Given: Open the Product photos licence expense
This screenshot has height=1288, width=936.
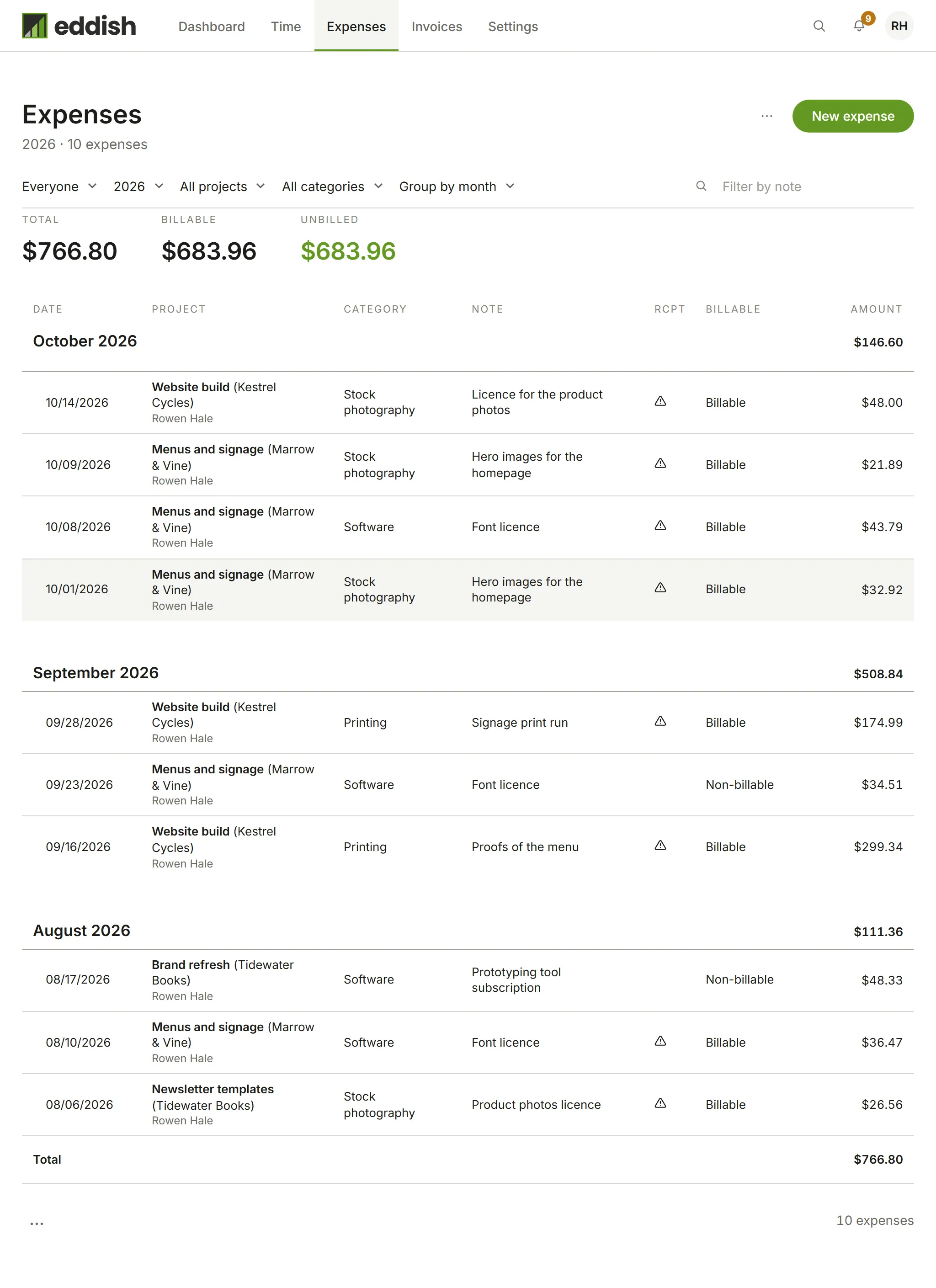Looking at the screenshot, I should 468,1105.
